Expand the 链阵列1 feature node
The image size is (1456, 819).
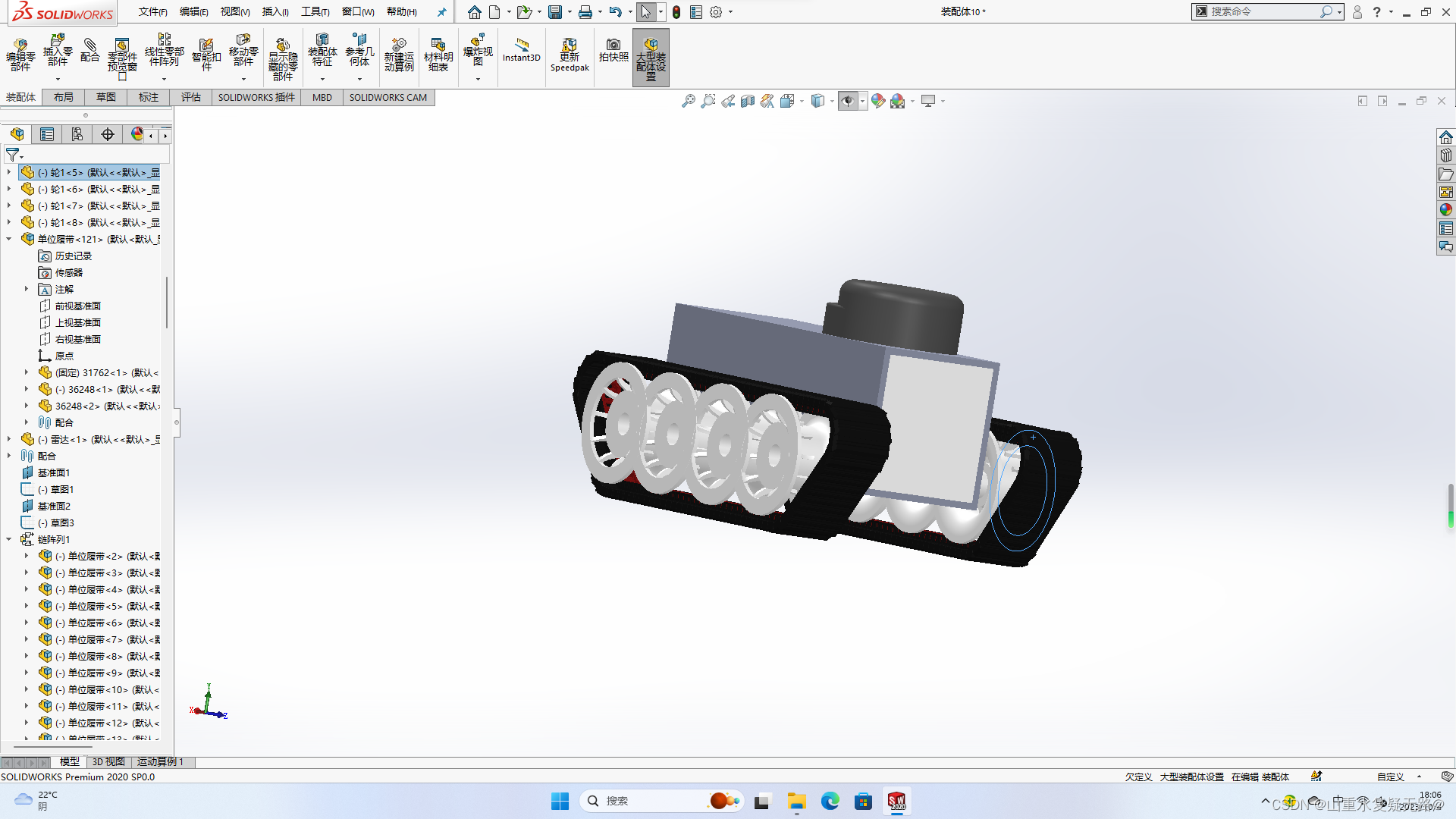point(9,538)
